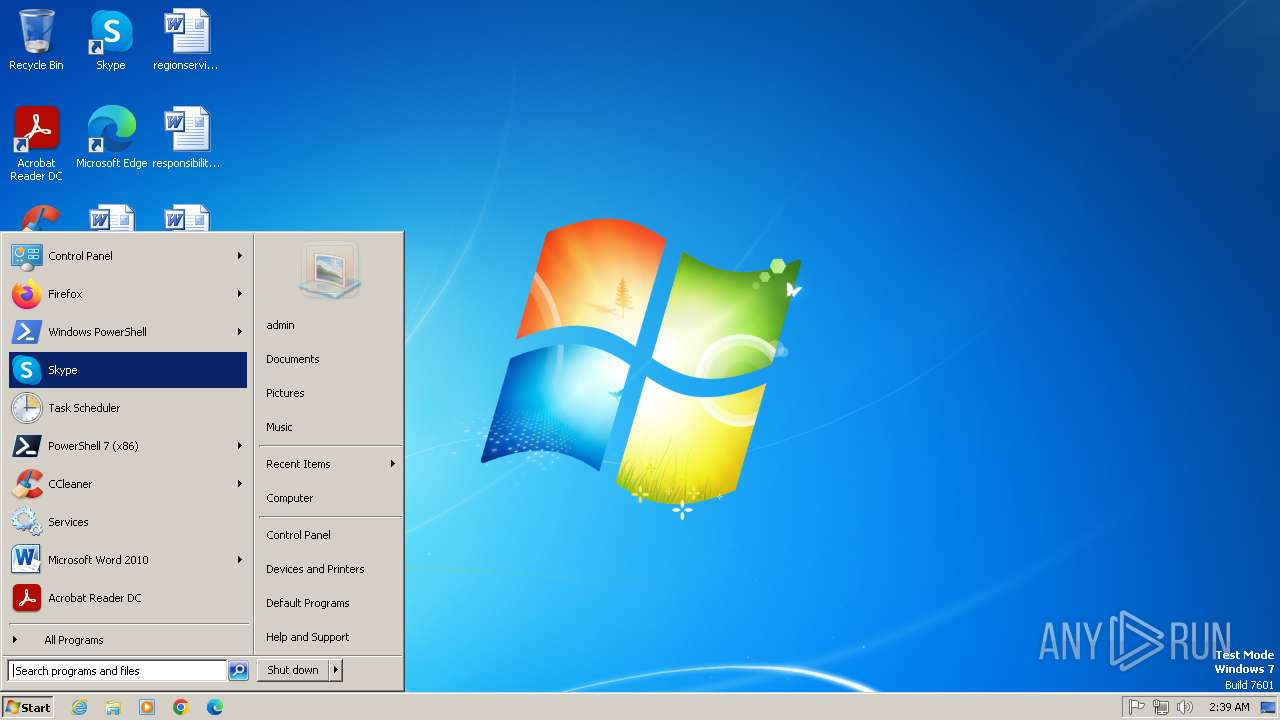
Task: Open Skype desktop shortcut icon
Action: point(111,40)
